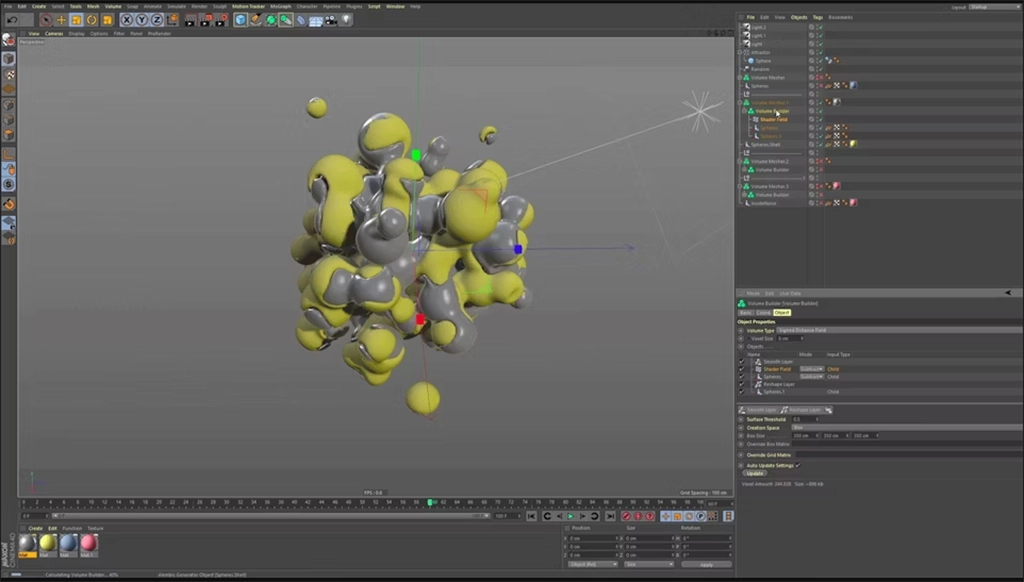Click the Floor/Environment grid icon

[316, 20]
